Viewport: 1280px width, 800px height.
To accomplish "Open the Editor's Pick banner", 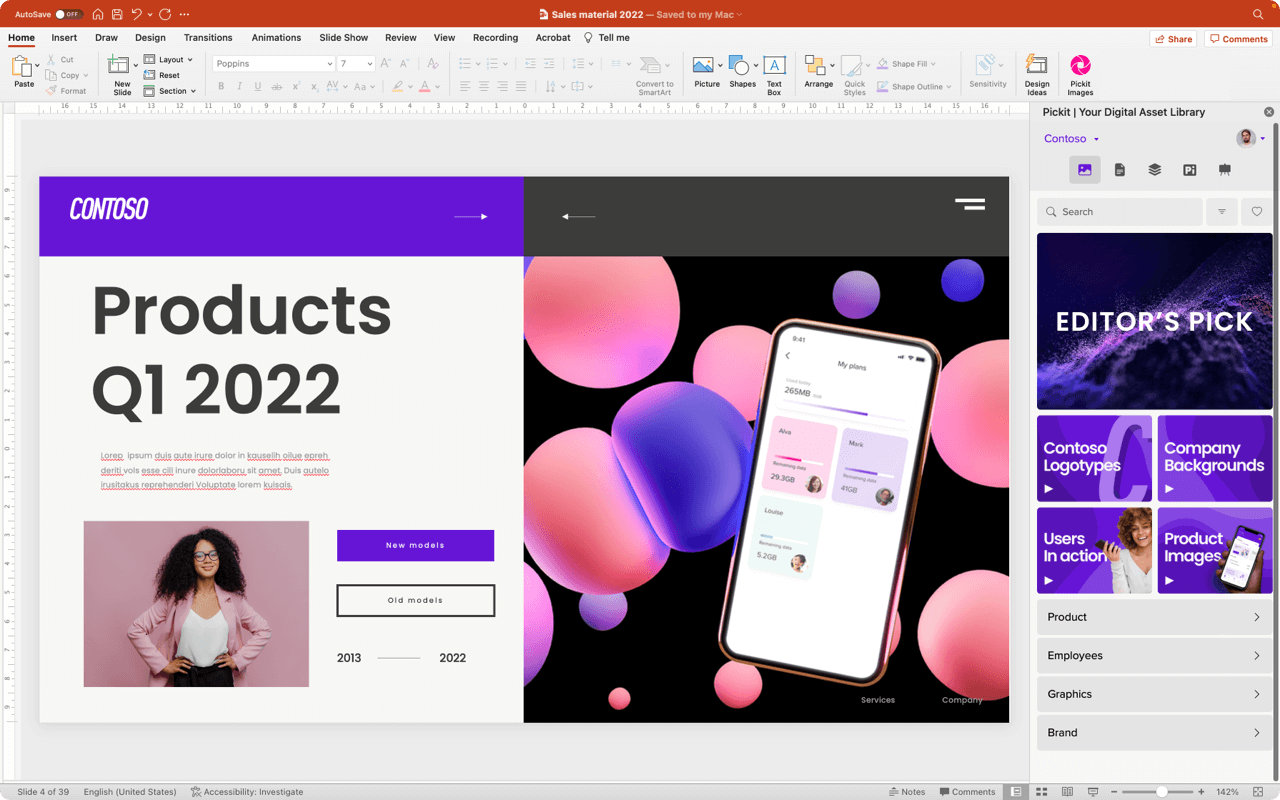I will point(1155,321).
